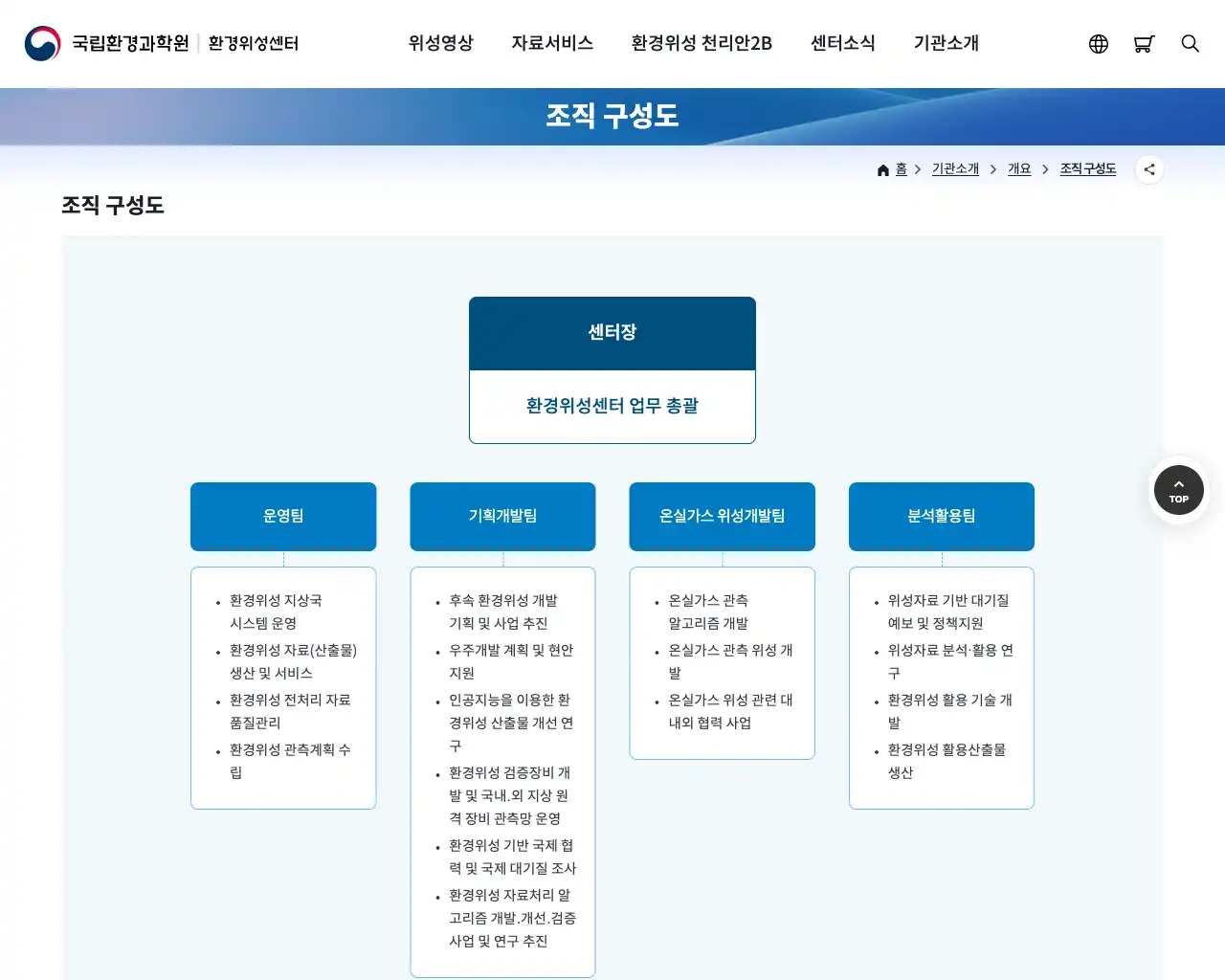Click the 국립환경과학원 taegeuk logo icon

42,43
